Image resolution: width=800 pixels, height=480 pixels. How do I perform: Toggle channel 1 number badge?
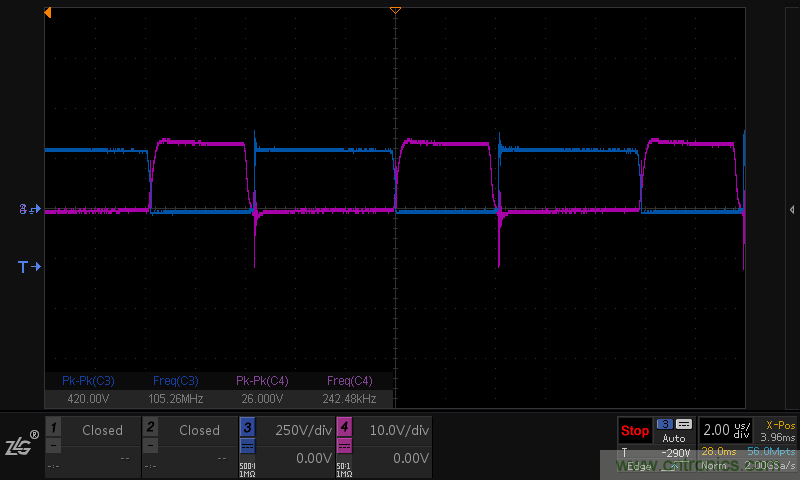click(53, 428)
